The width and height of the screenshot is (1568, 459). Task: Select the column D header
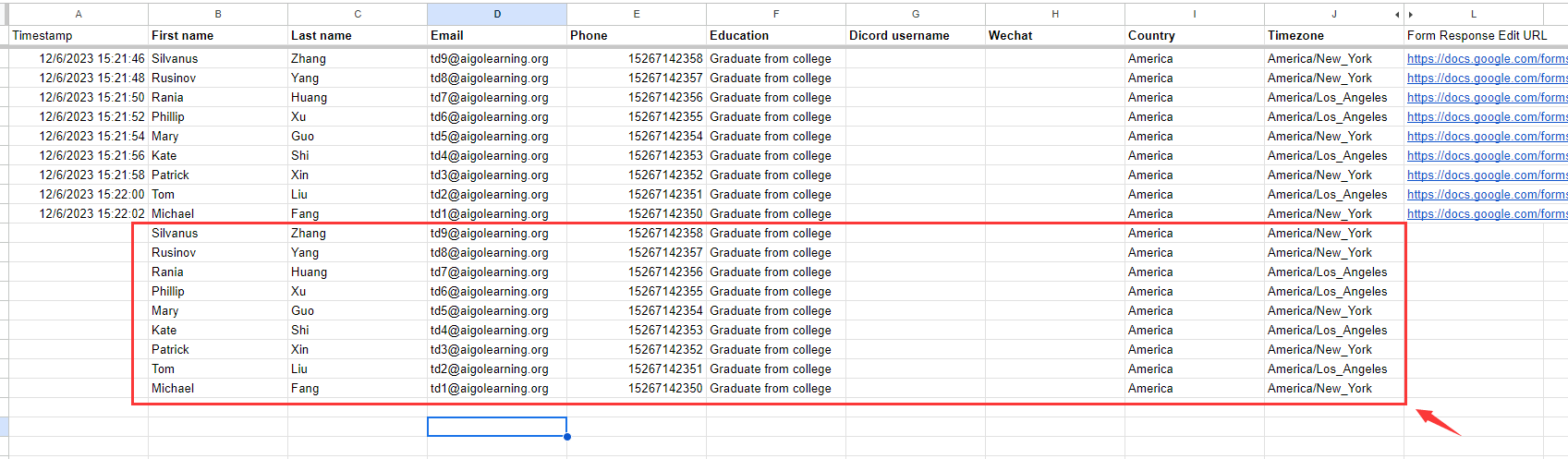(x=497, y=14)
